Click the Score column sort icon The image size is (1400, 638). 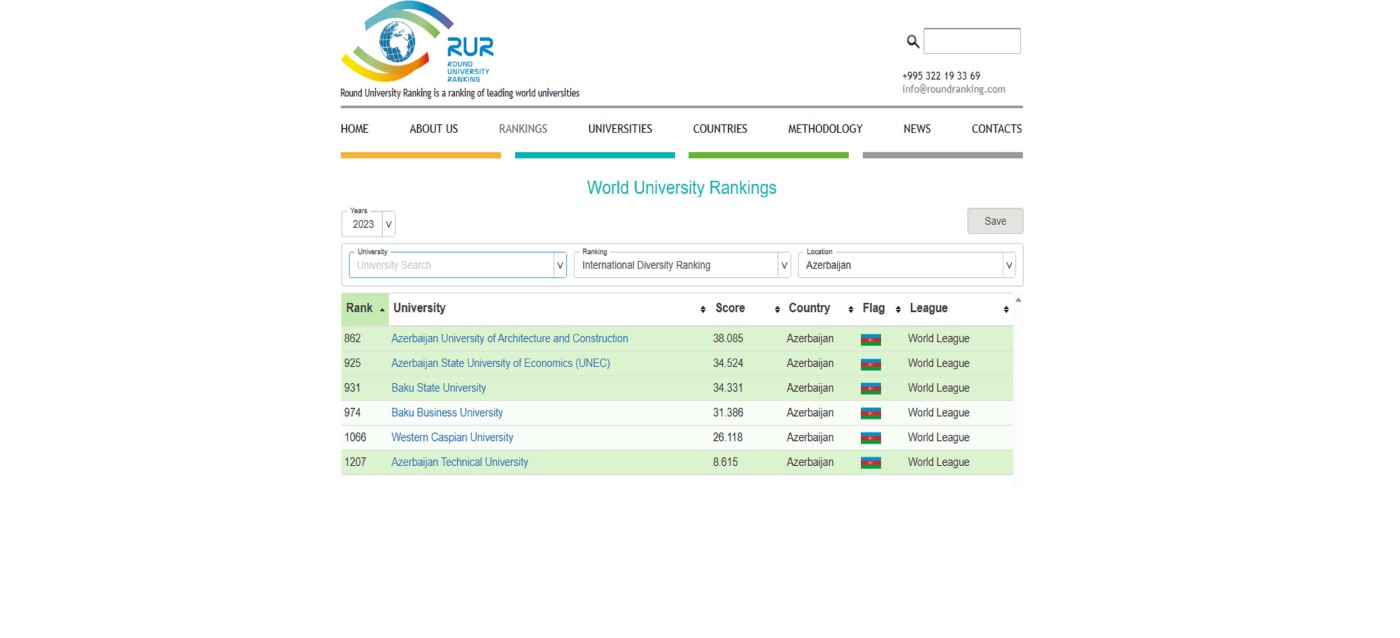777,310
